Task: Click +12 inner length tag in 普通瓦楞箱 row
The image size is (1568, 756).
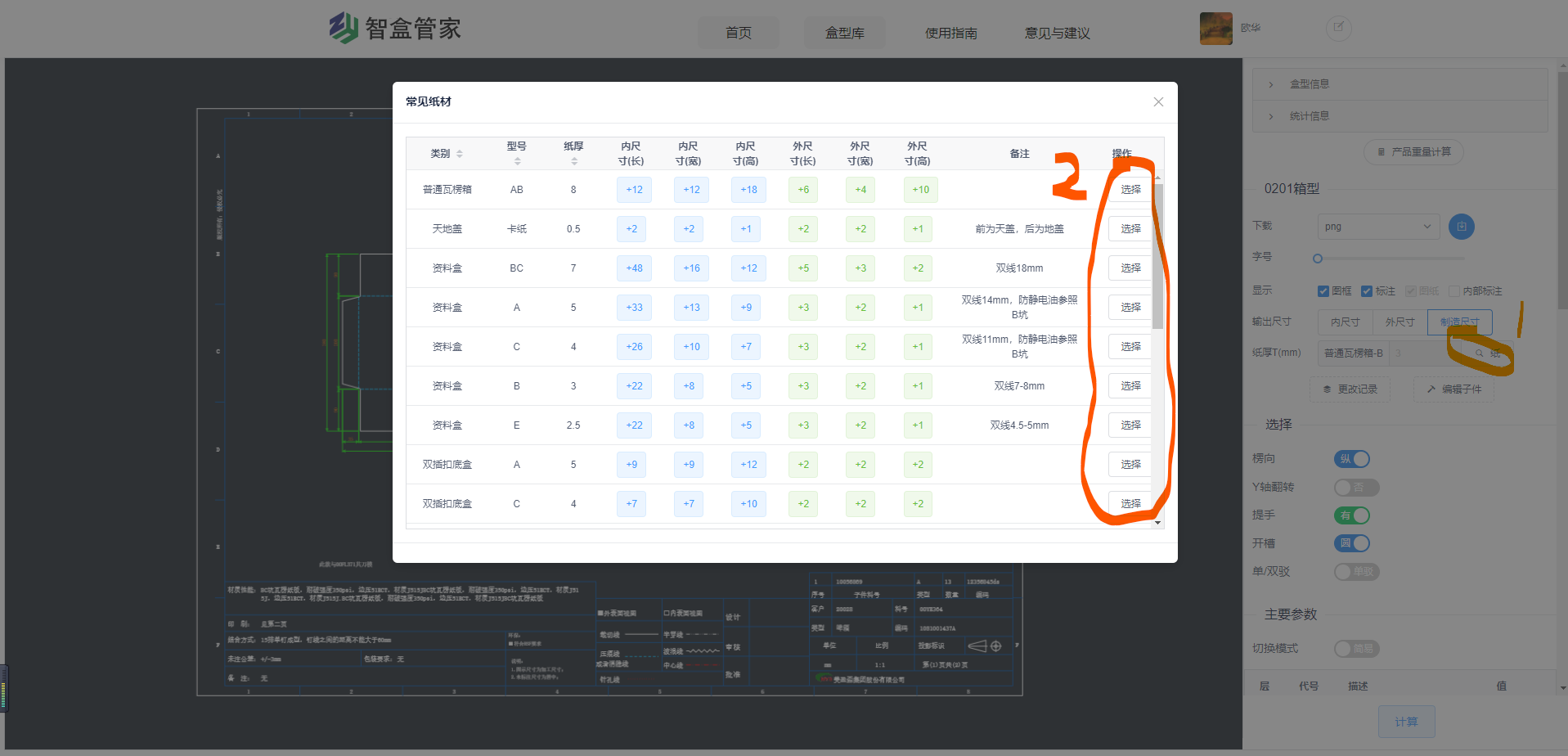Action: click(x=634, y=189)
